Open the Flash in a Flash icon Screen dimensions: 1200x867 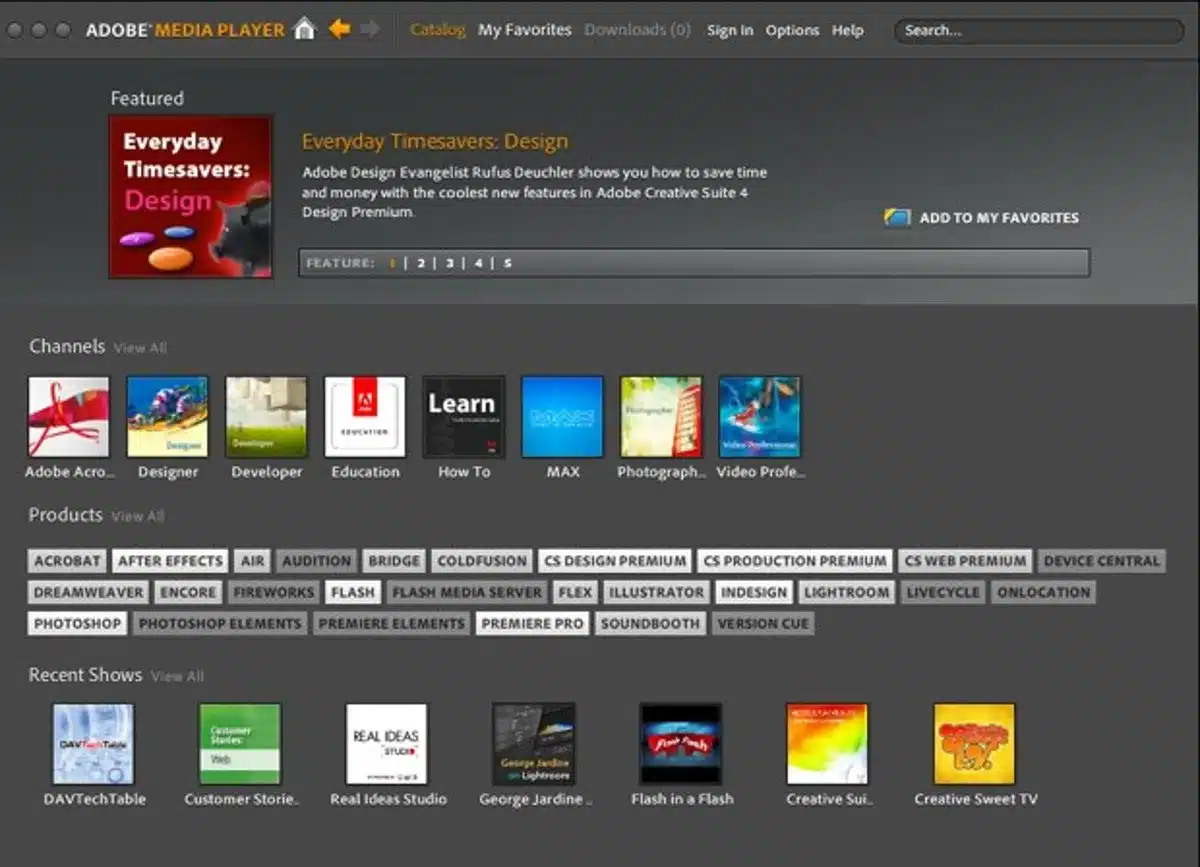tap(680, 744)
